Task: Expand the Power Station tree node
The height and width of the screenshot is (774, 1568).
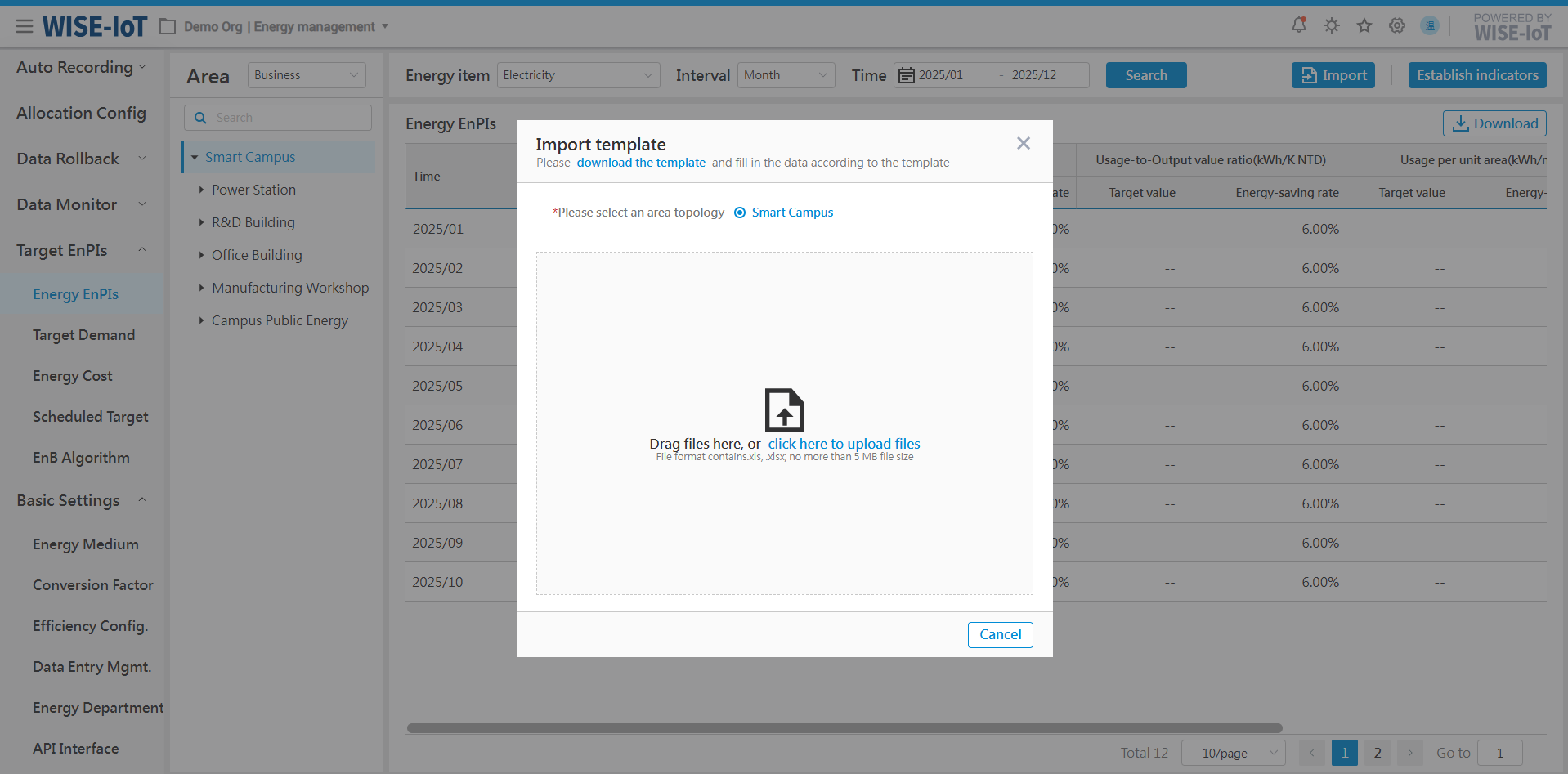Action: (x=201, y=190)
